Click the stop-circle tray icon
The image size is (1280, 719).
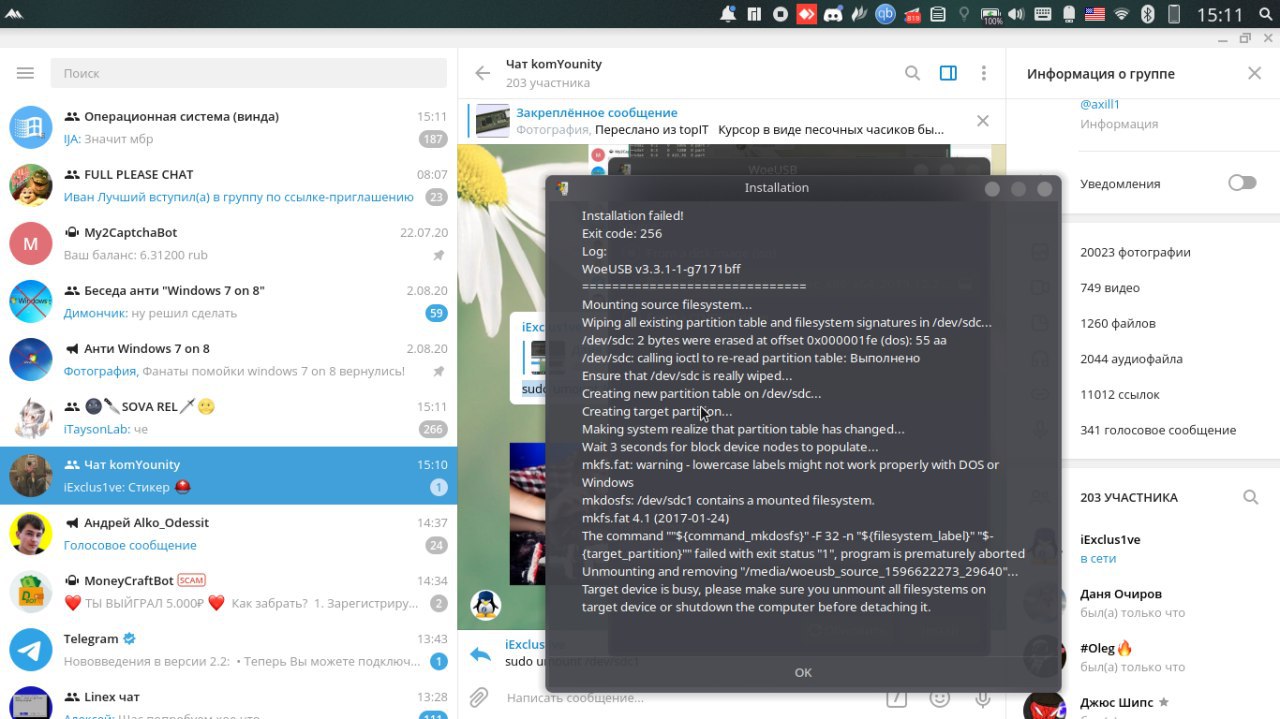(x=780, y=14)
